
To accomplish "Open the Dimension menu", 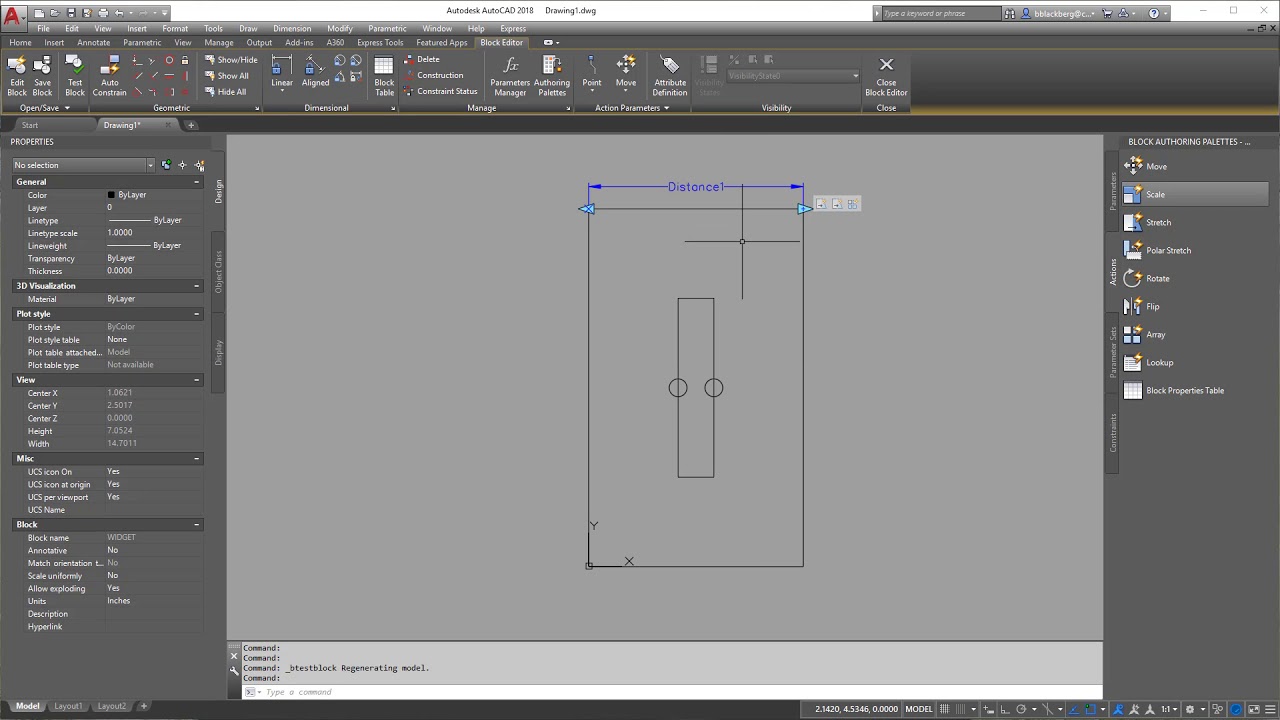I will point(292,28).
